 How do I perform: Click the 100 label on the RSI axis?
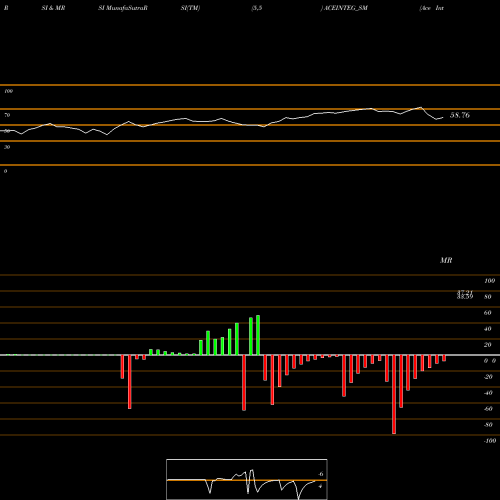point(8,91)
